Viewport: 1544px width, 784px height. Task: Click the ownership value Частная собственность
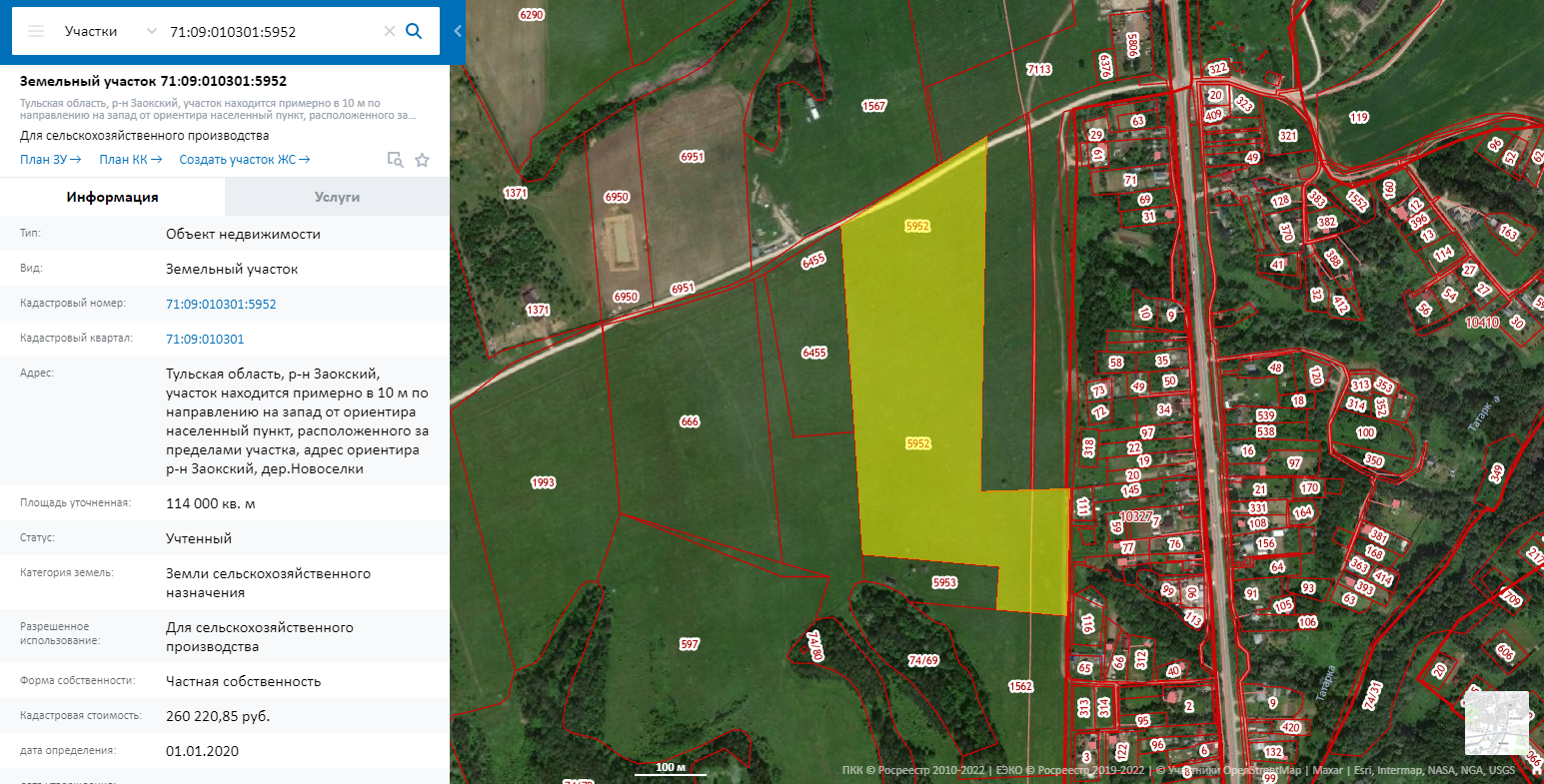point(244,681)
